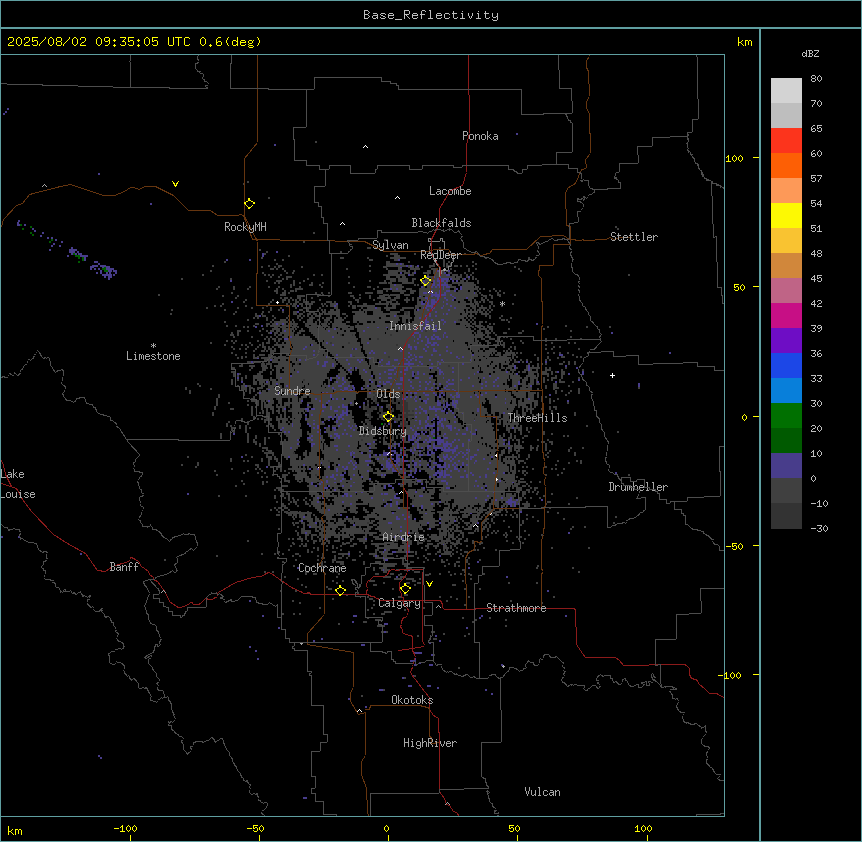Click the Airdrie label
This screenshot has height=842, width=862.
(x=404, y=537)
